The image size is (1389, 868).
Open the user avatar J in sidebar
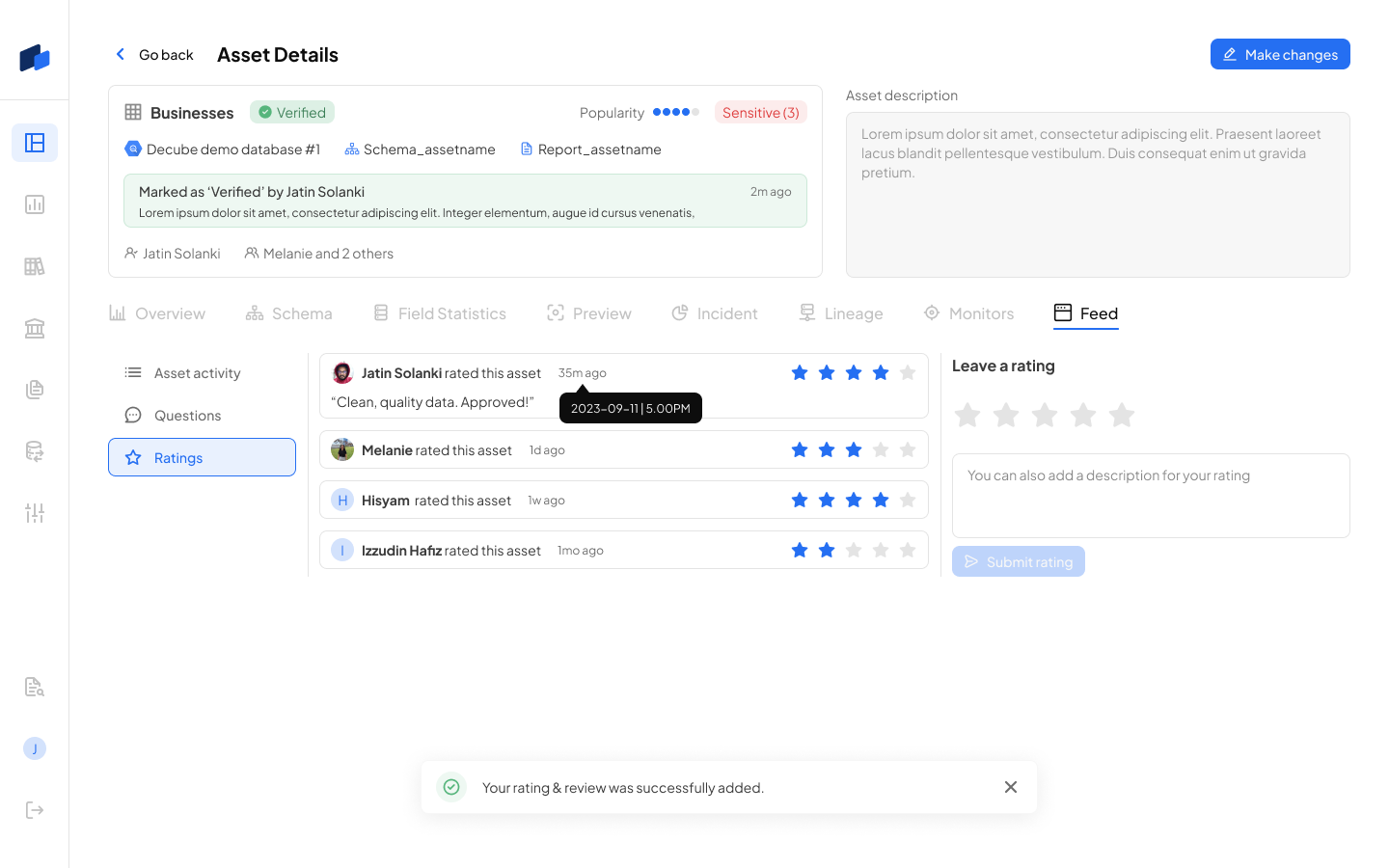(x=35, y=748)
